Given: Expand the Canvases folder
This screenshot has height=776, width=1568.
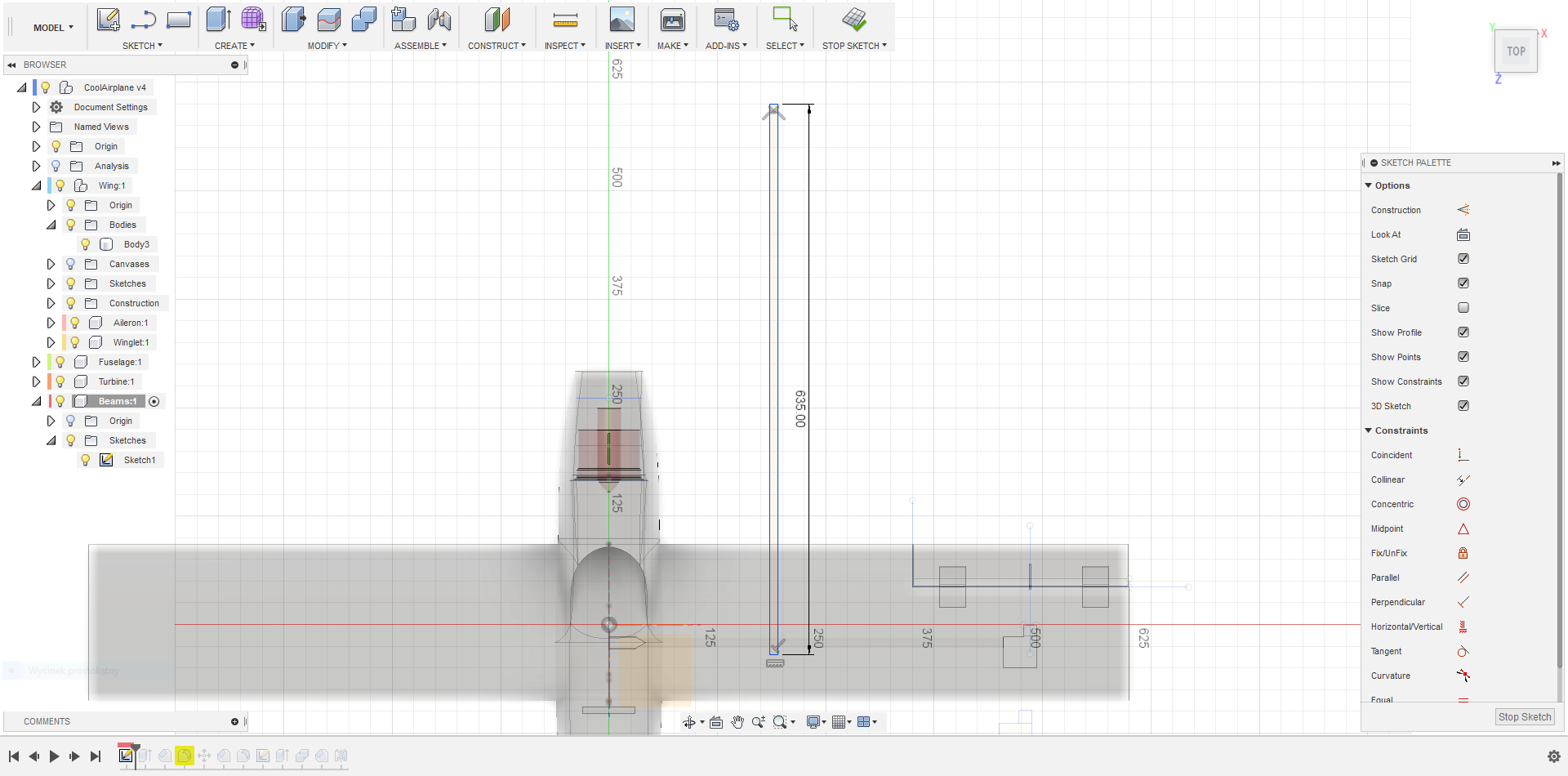Looking at the screenshot, I should [51, 264].
